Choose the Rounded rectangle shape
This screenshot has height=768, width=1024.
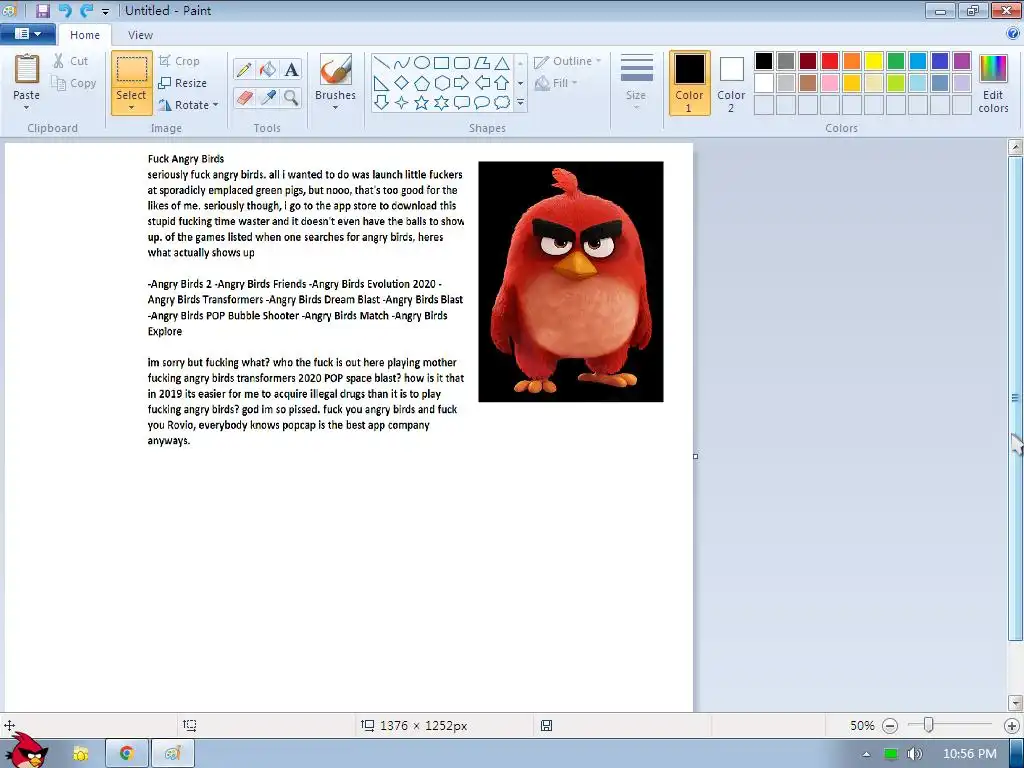click(x=462, y=63)
